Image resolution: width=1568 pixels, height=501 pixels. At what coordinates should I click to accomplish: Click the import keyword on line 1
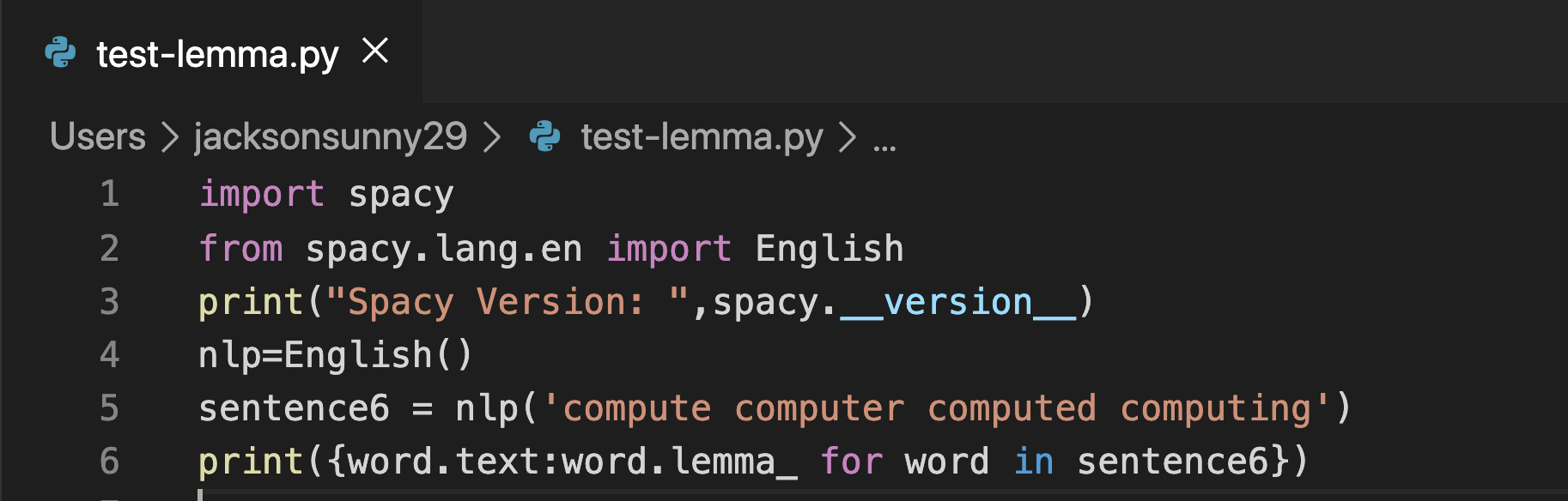click(261, 194)
